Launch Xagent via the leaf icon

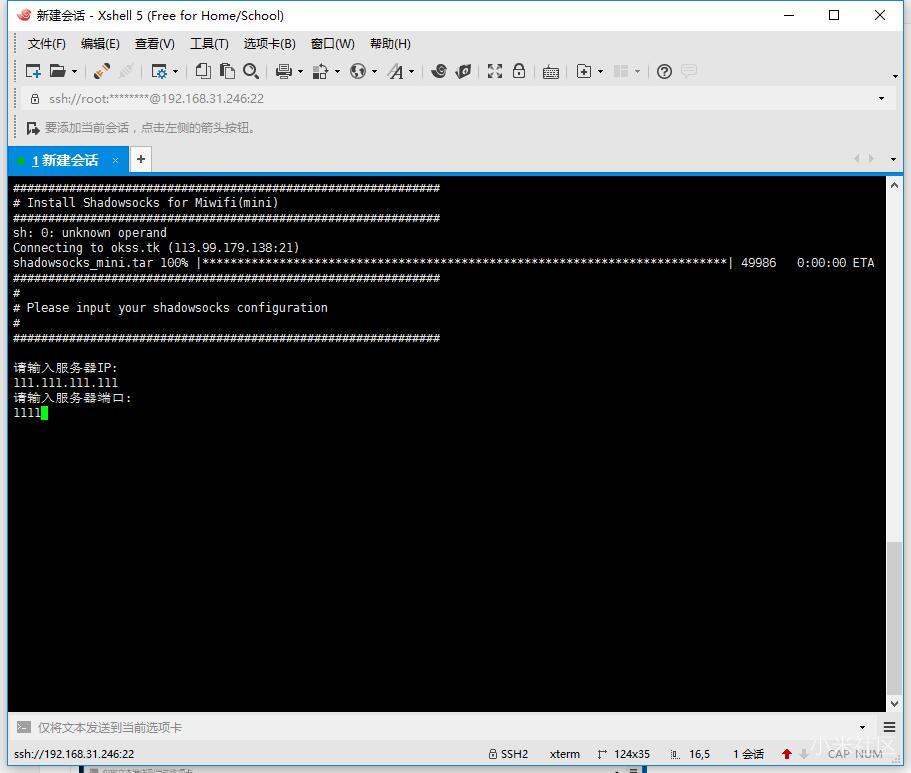[x=463, y=71]
